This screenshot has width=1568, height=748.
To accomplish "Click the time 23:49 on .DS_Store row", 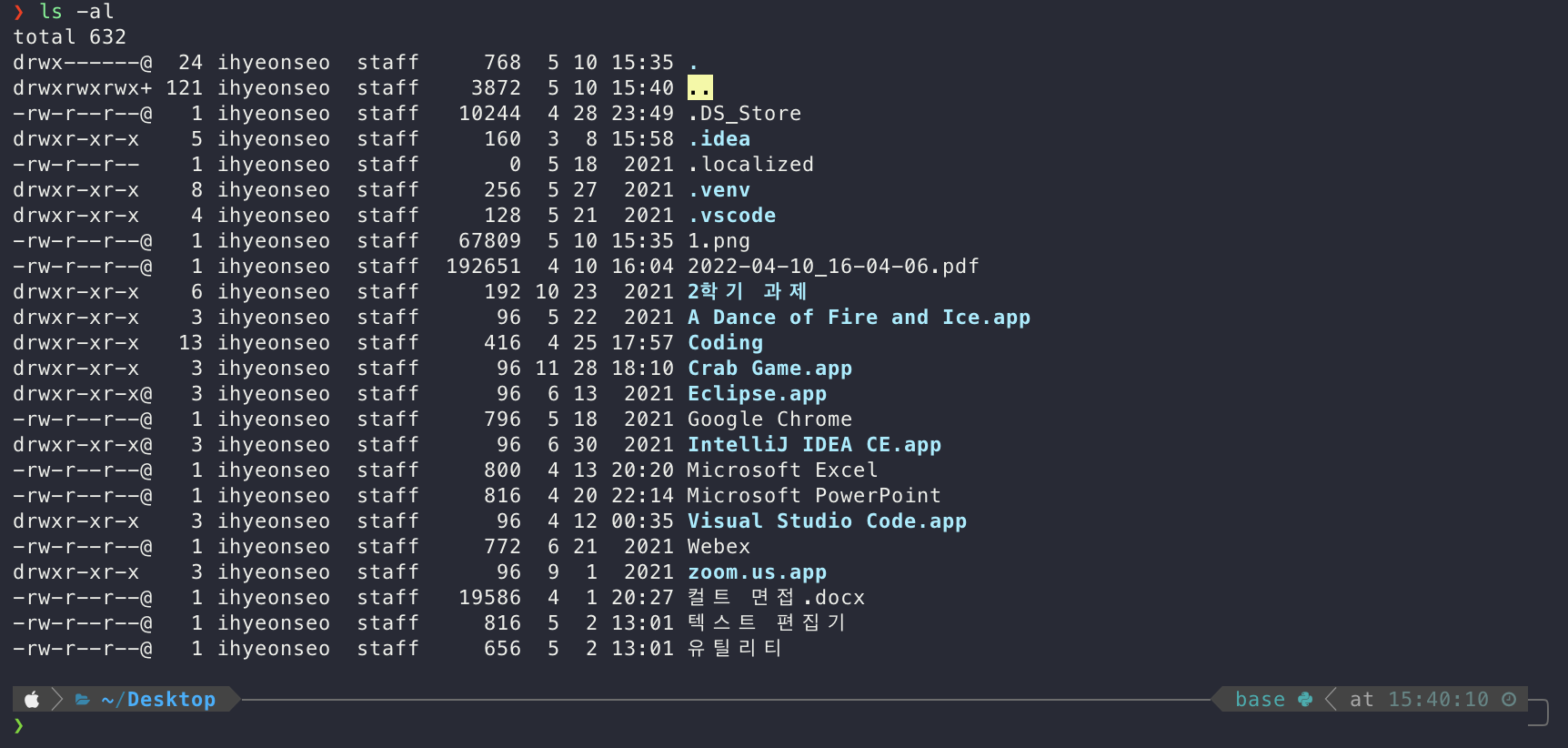I will click(x=643, y=114).
